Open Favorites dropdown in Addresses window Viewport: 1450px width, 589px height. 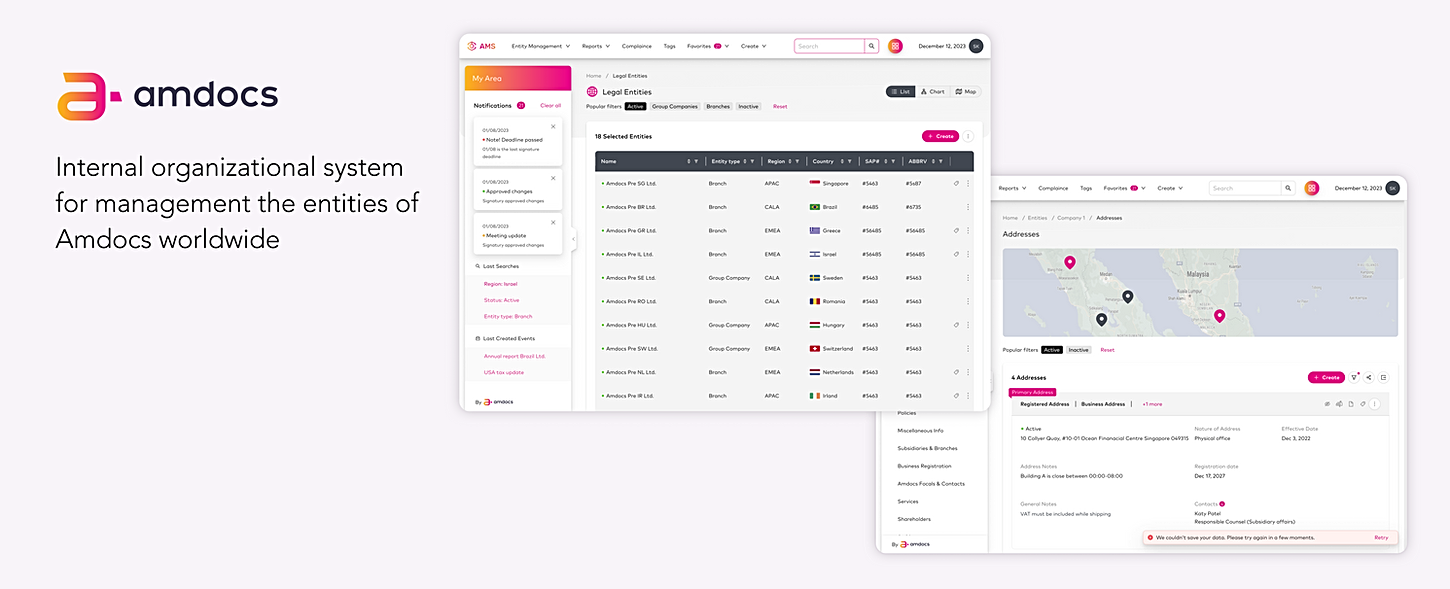tap(1125, 188)
